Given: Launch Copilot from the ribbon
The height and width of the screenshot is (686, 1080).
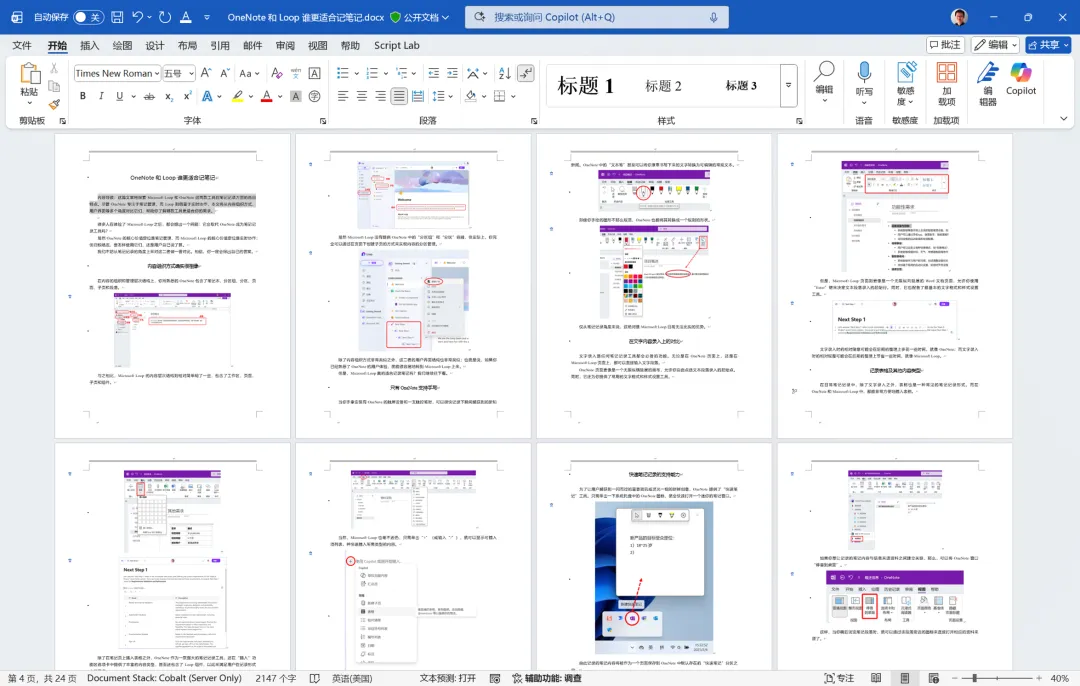Looking at the screenshot, I should click(x=1021, y=79).
